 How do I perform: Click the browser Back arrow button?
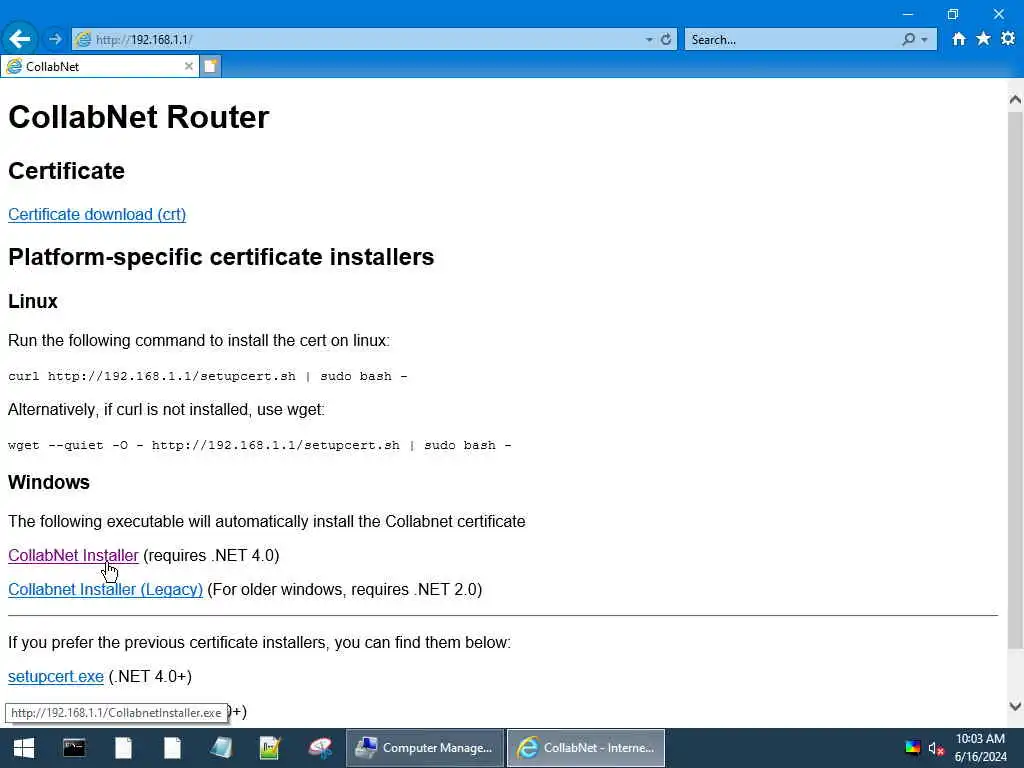[20, 39]
